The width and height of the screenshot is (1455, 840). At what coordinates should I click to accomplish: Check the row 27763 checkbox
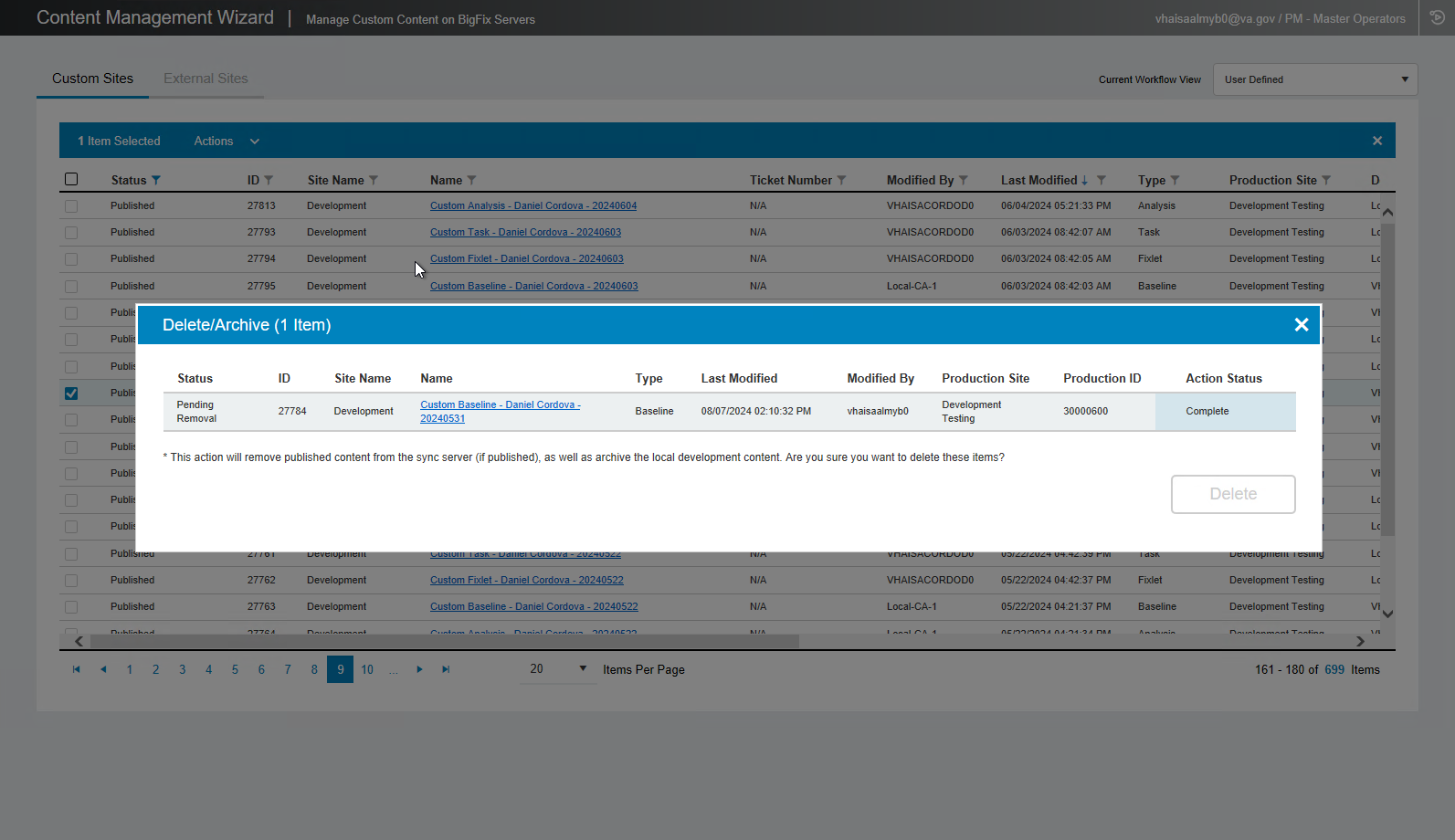(71, 607)
